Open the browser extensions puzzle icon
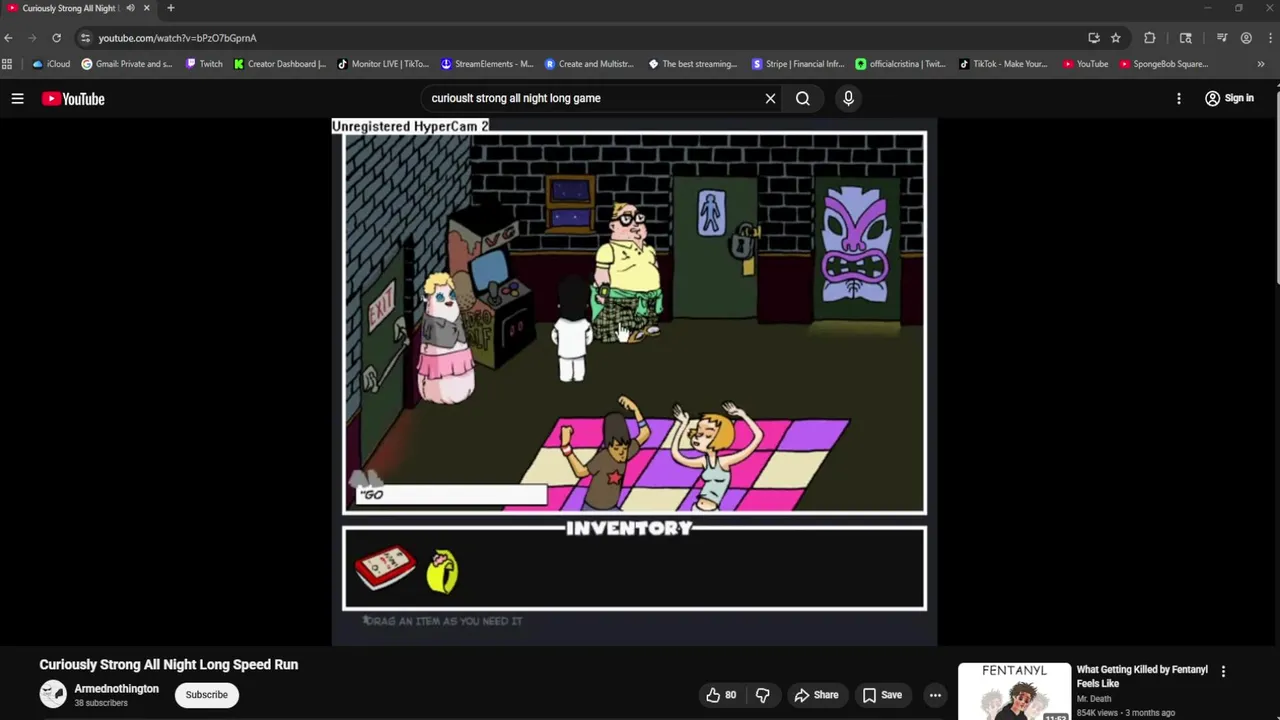The height and width of the screenshot is (720, 1280). pyautogui.click(x=1150, y=38)
